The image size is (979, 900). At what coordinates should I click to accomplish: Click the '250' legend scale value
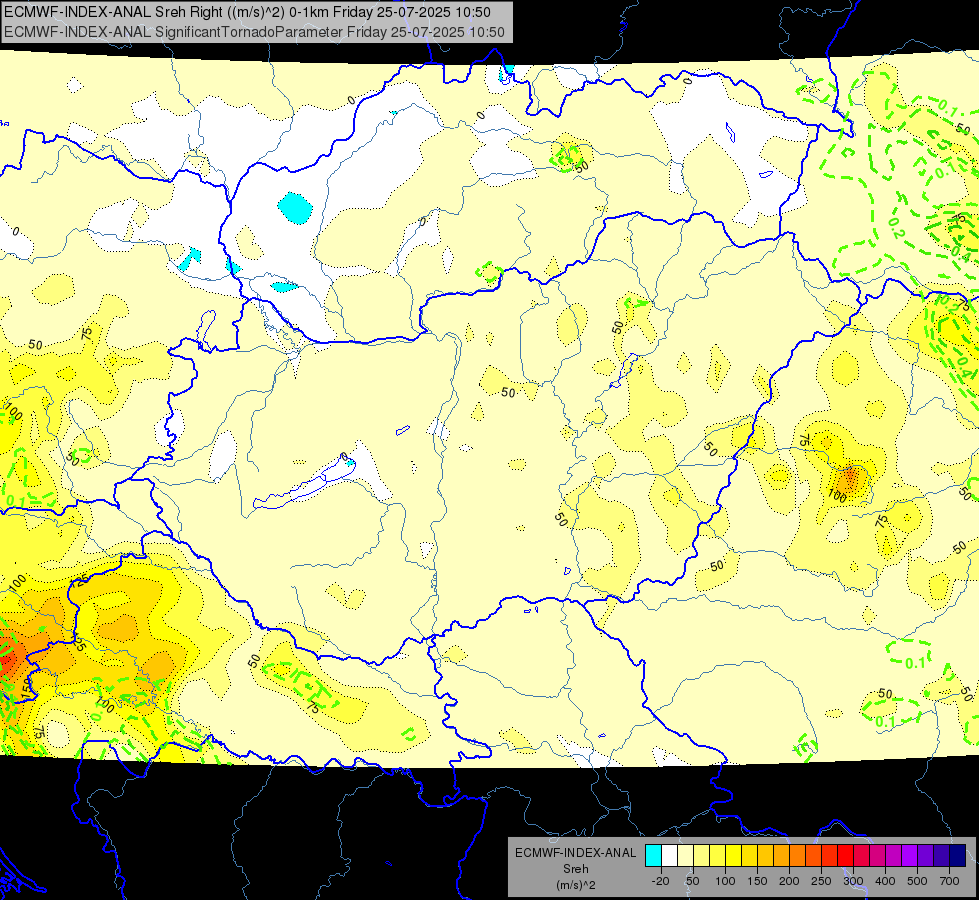coord(821,881)
